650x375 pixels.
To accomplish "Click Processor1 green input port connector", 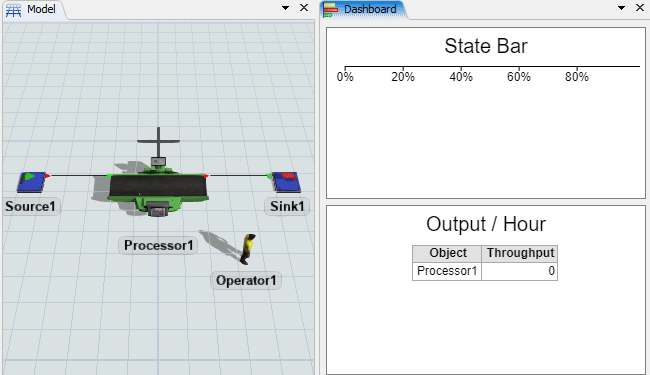I will [109, 177].
